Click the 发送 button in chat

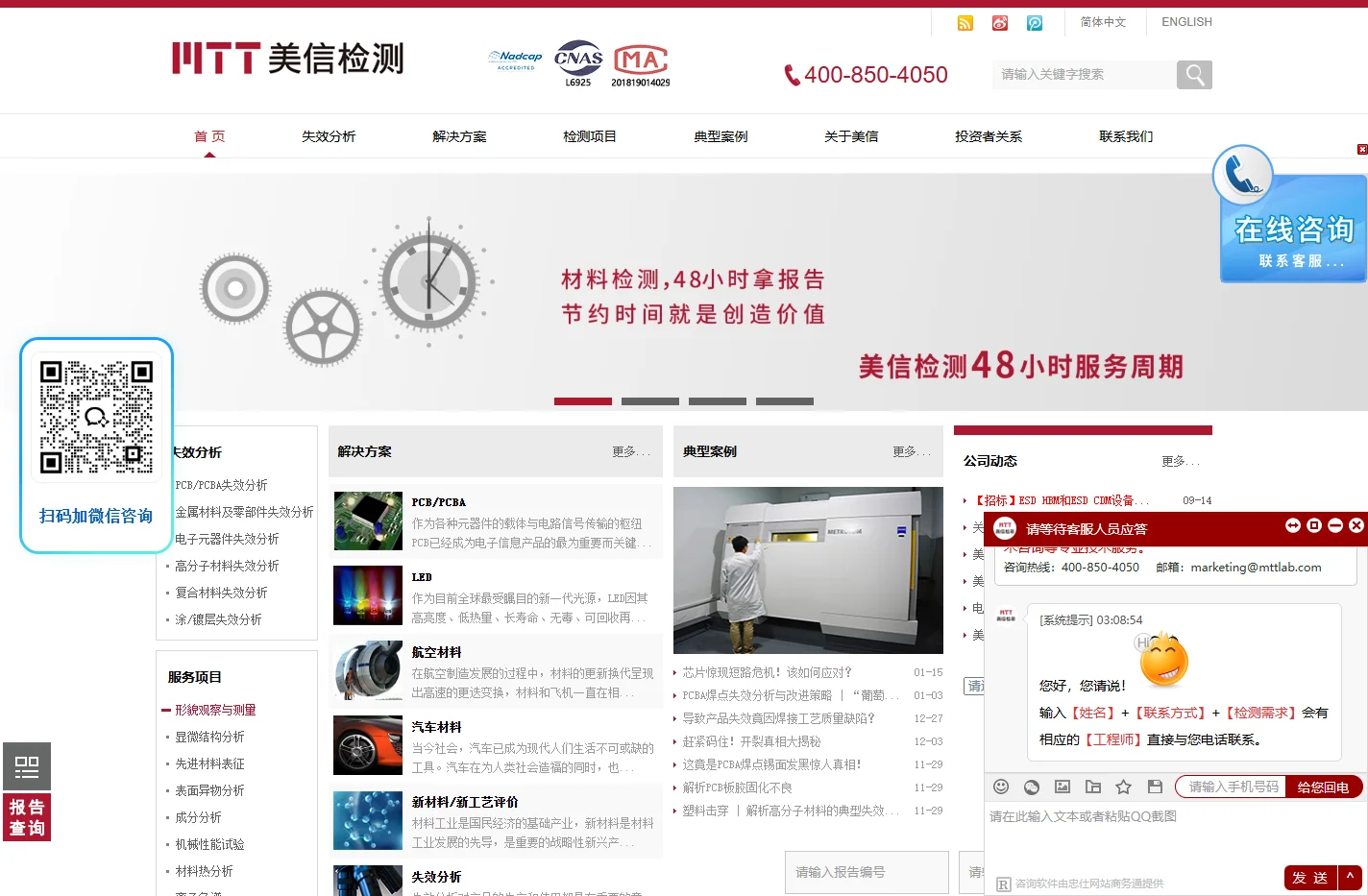1310,877
